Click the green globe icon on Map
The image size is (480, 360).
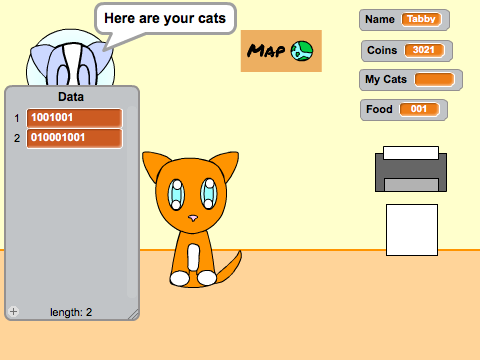coord(302,51)
